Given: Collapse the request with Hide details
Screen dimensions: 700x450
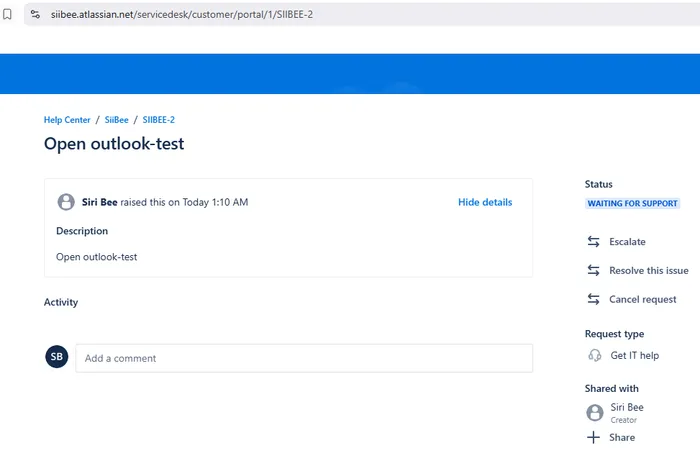Looking at the screenshot, I should coord(484,202).
